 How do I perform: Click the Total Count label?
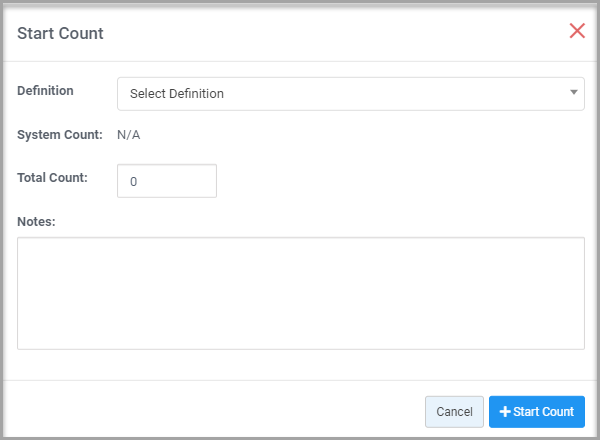52,178
